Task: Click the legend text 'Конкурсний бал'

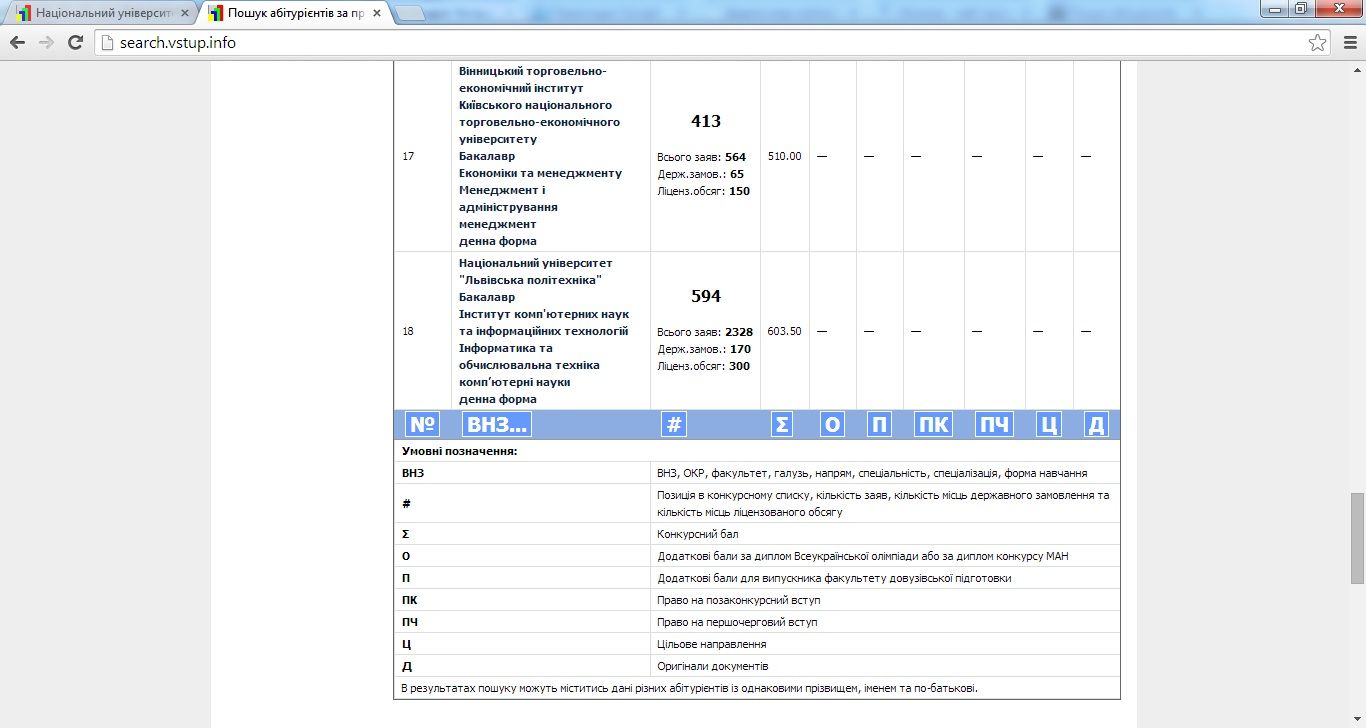Action: pyautogui.click(x=698, y=534)
